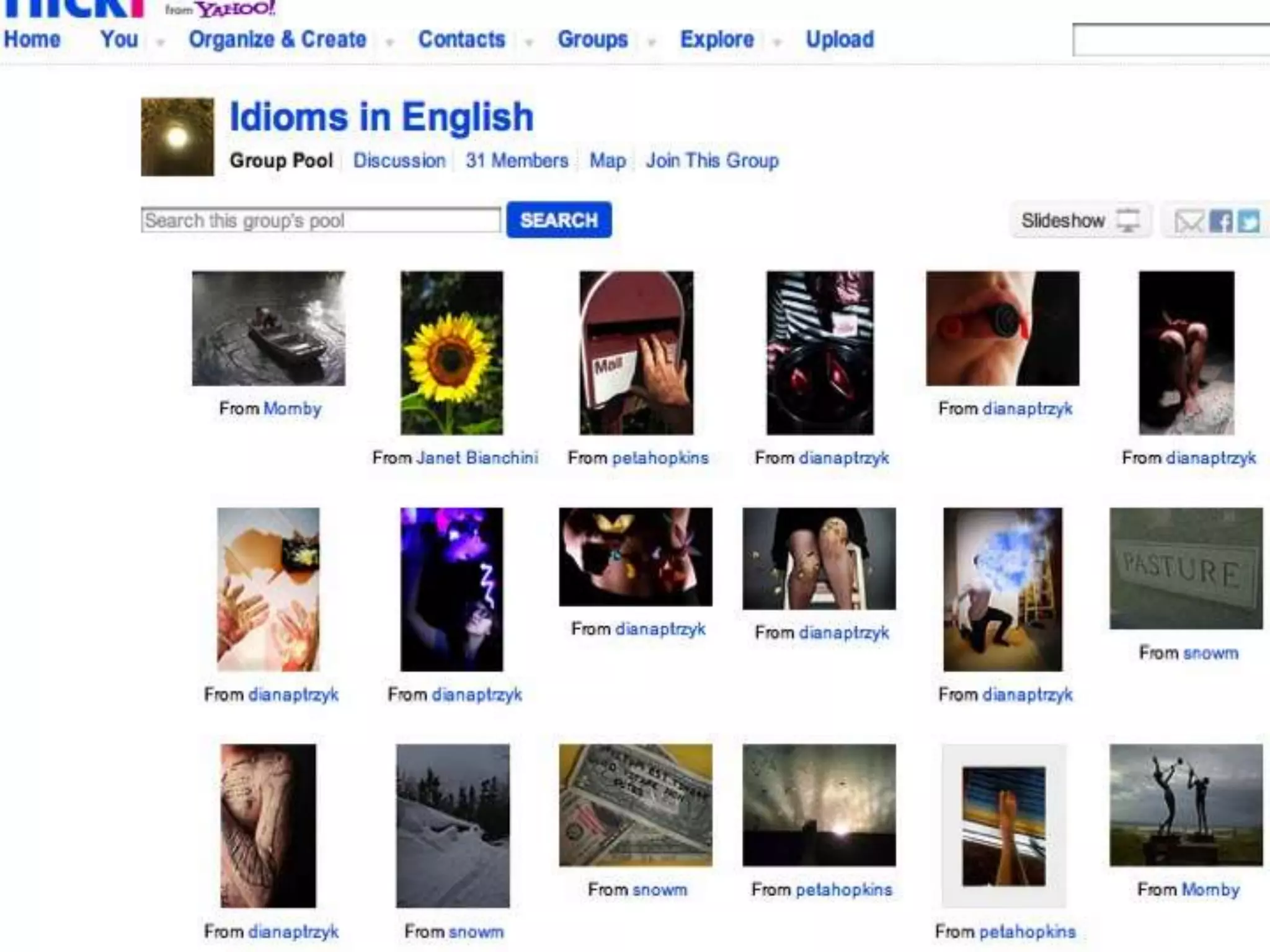Focus the Search this group's pool field

(321, 220)
